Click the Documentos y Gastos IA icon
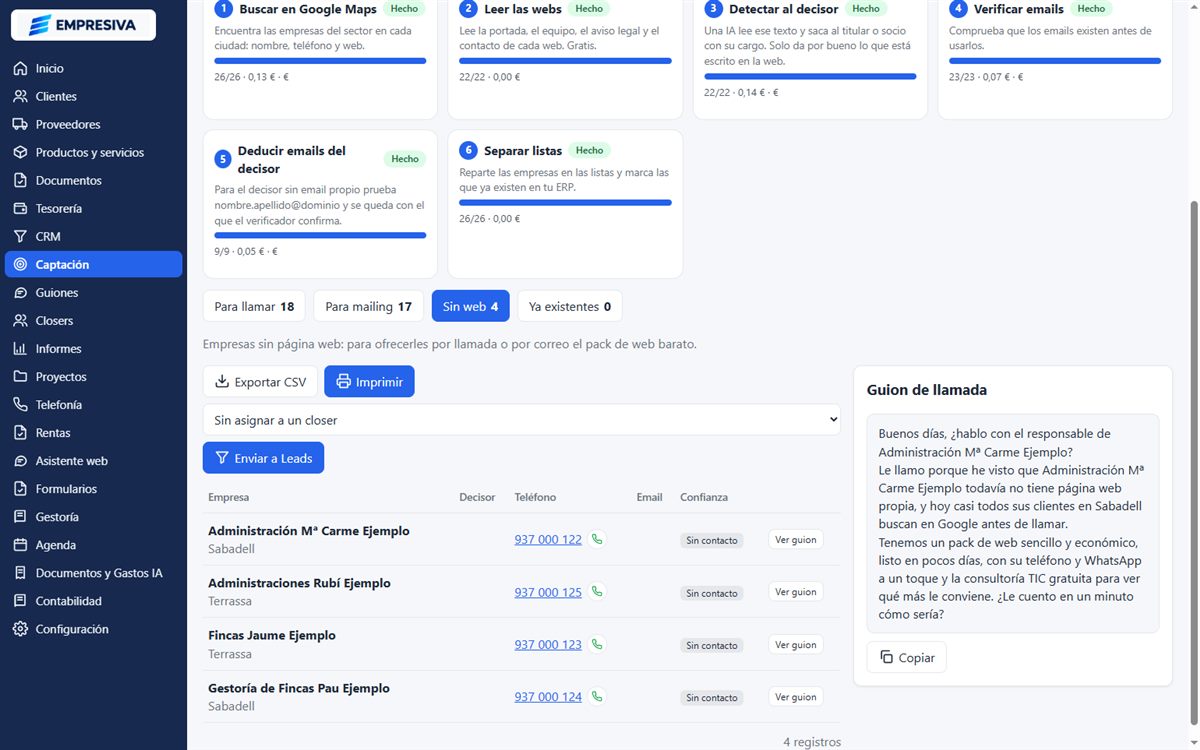 (20, 572)
